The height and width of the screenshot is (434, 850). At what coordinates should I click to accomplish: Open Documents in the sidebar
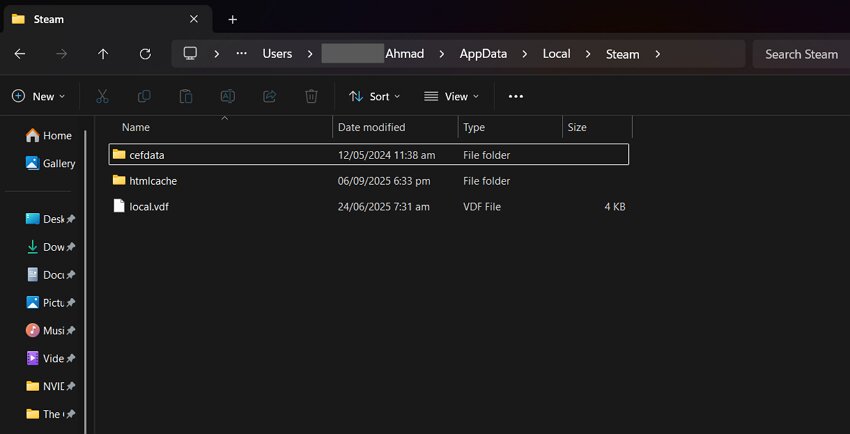(50, 275)
